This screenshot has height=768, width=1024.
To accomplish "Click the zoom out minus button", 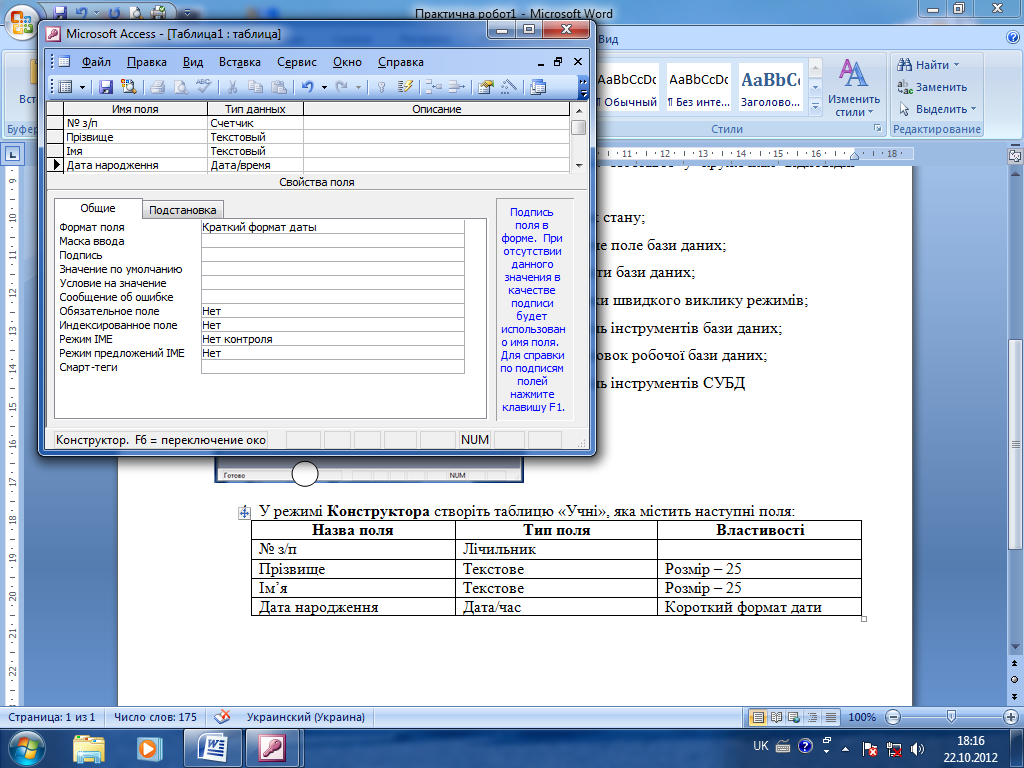I will [x=893, y=717].
